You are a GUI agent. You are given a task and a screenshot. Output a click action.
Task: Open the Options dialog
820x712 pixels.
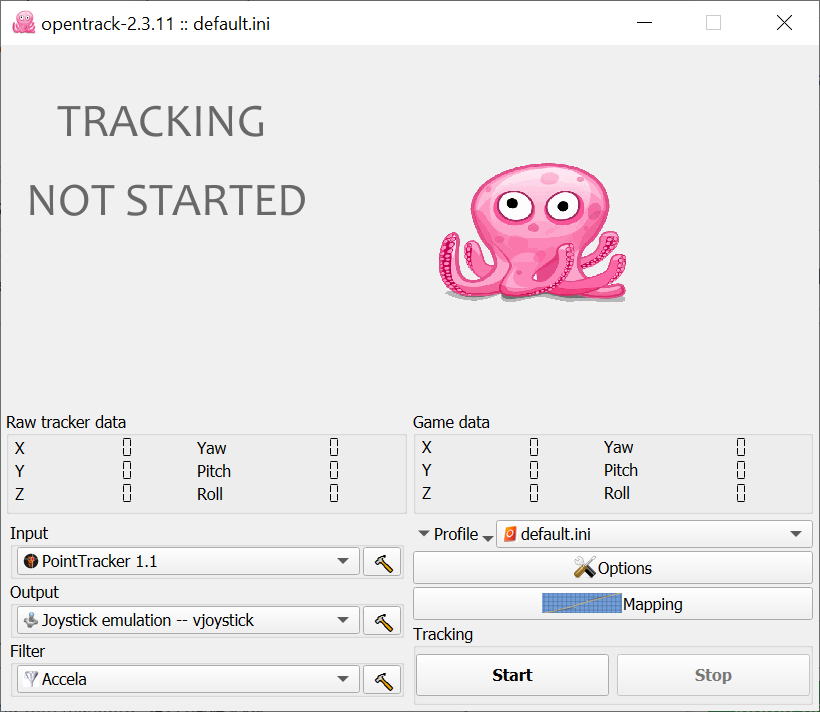click(612, 568)
